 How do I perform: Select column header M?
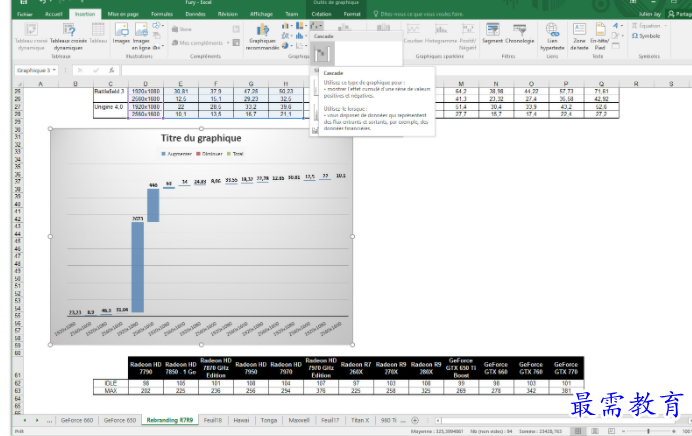(461, 83)
